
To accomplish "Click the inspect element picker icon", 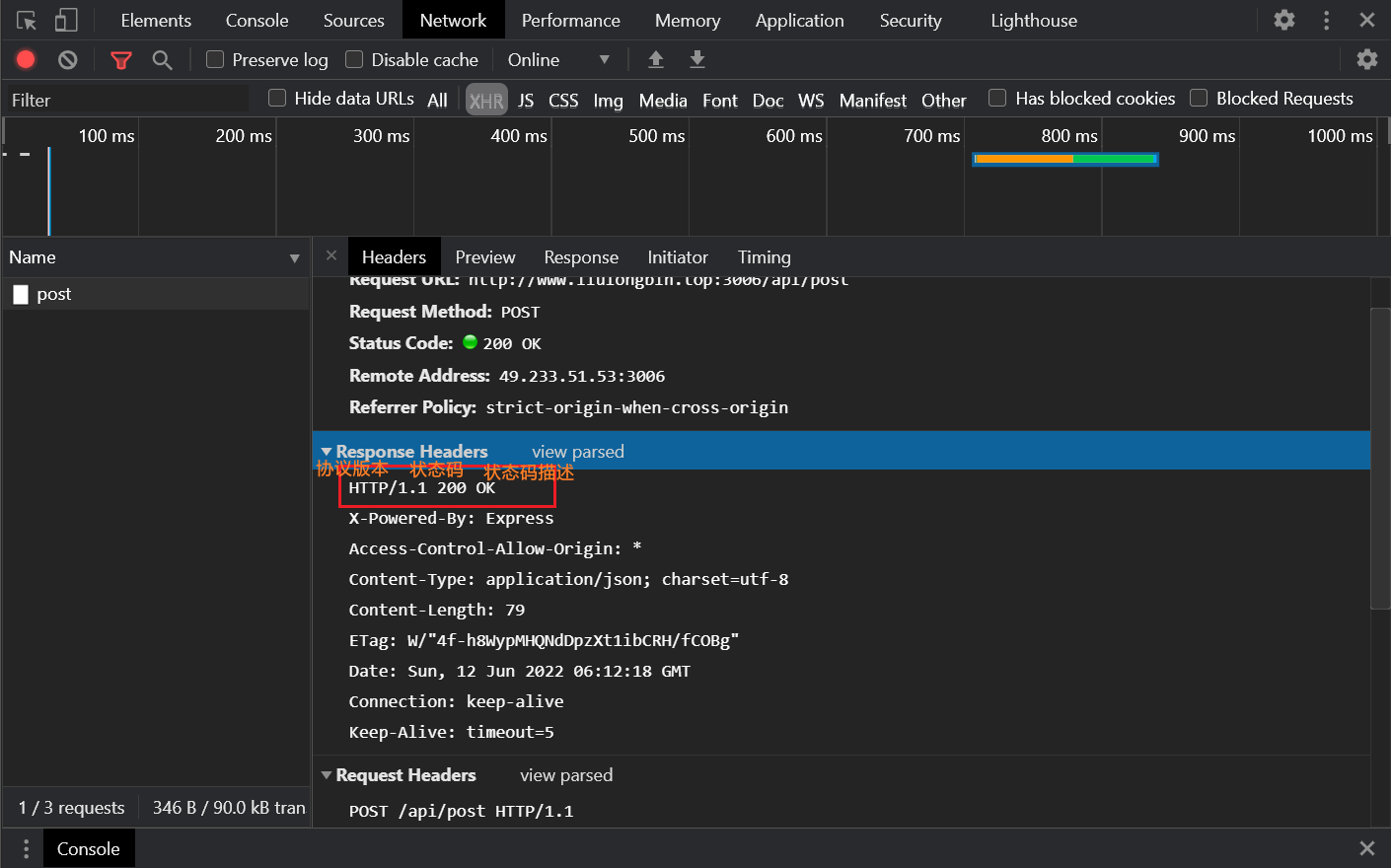I will click(x=27, y=21).
